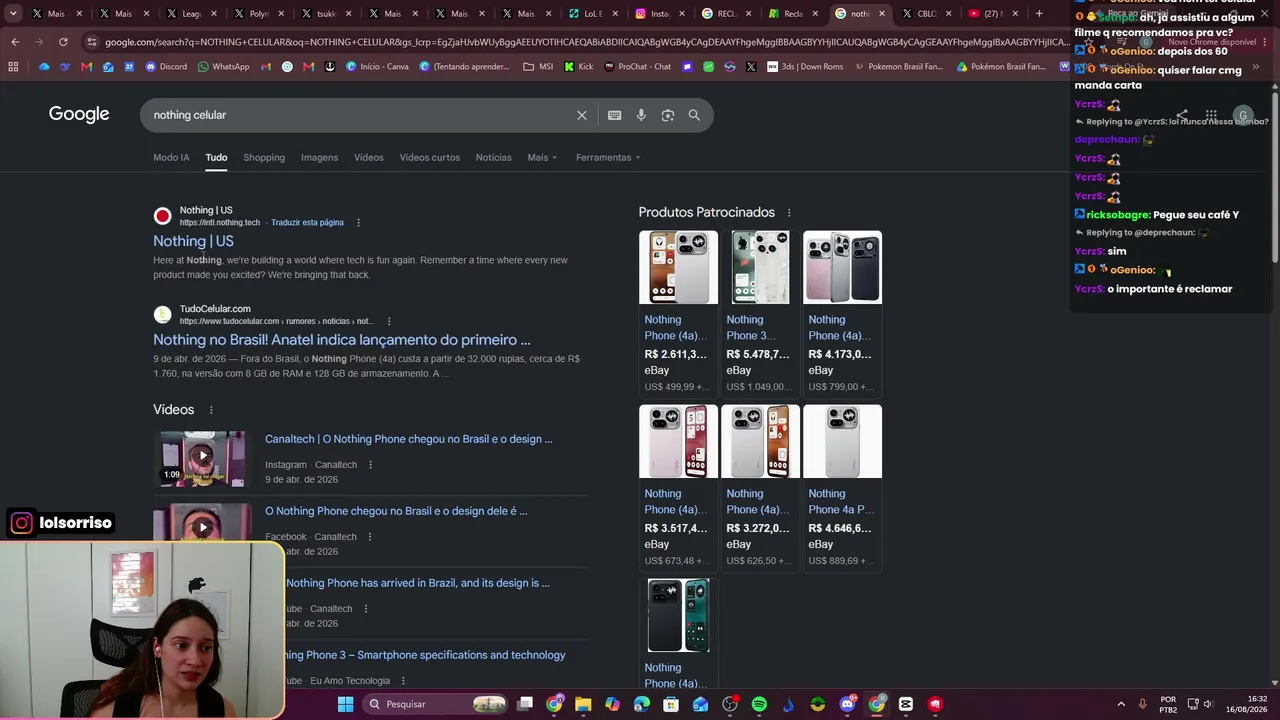
Task: Play the Canaltech Instagram video thumbnail
Action: pos(203,458)
